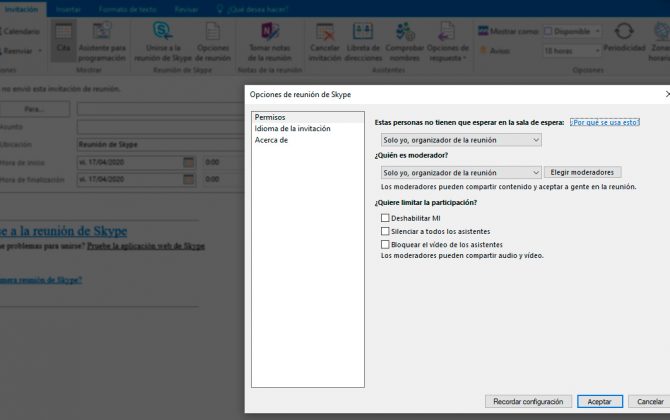The width and height of the screenshot is (670, 420).
Task: Toggle the Disponible checkbox in Mostrar como
Action: [x=548, y=31]
